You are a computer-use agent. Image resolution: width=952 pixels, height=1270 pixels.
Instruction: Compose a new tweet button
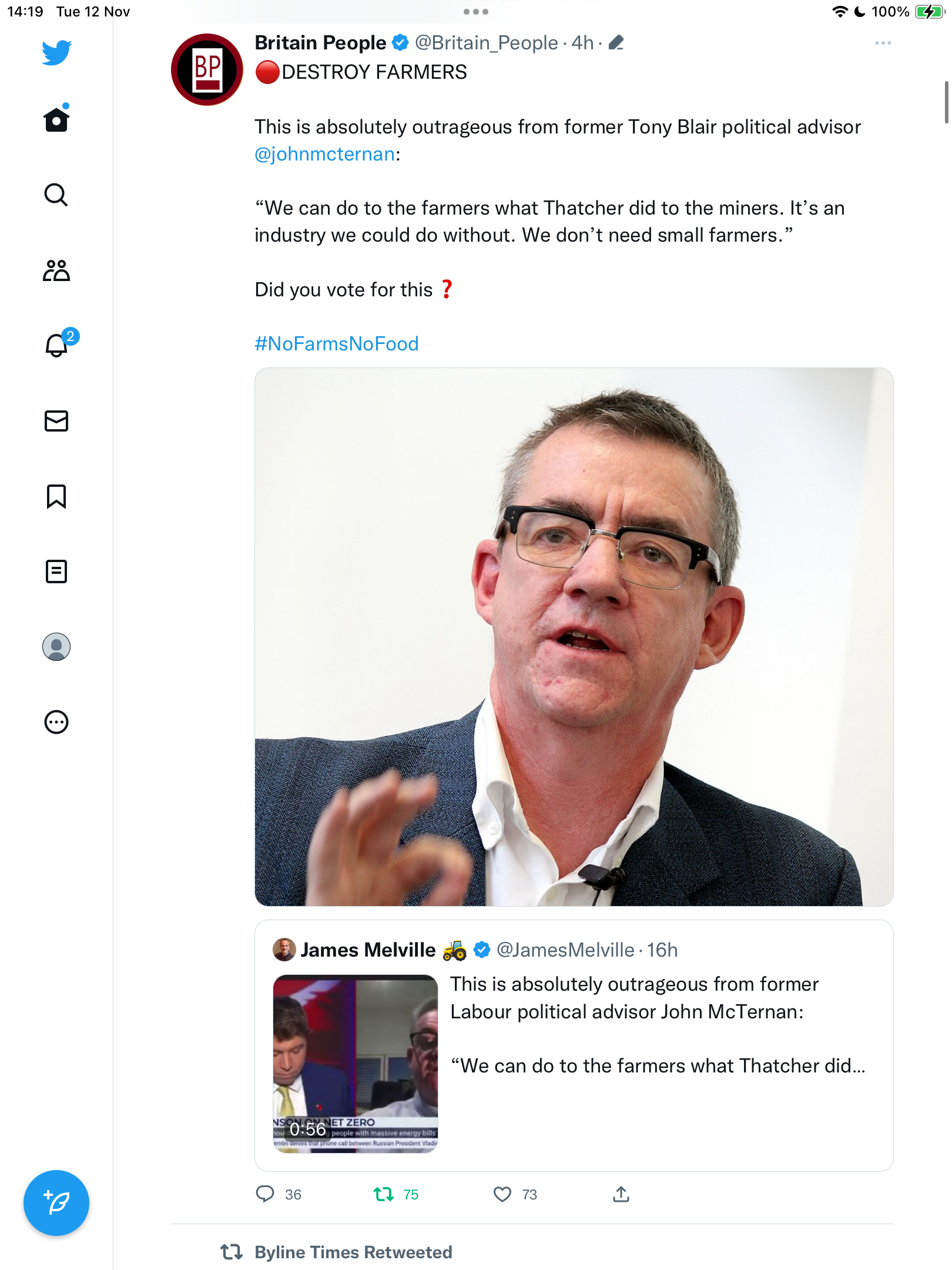tap(56, 1203)
